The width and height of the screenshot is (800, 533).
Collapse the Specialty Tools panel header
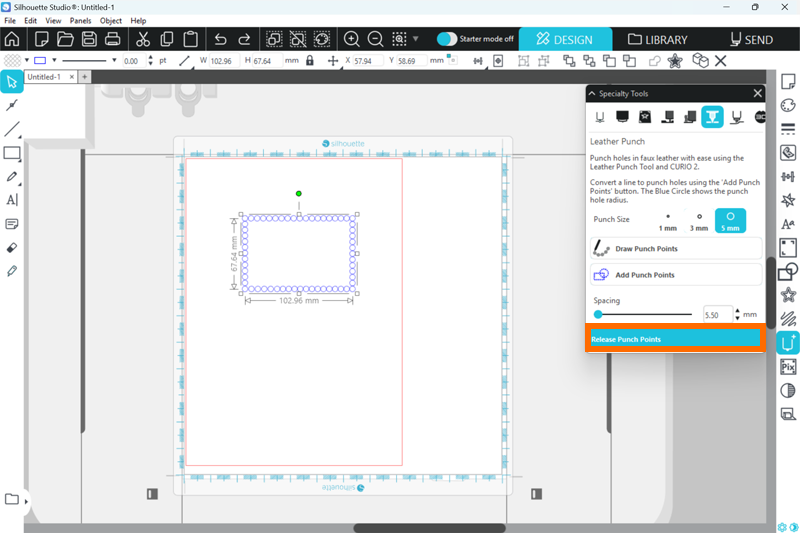592,93
